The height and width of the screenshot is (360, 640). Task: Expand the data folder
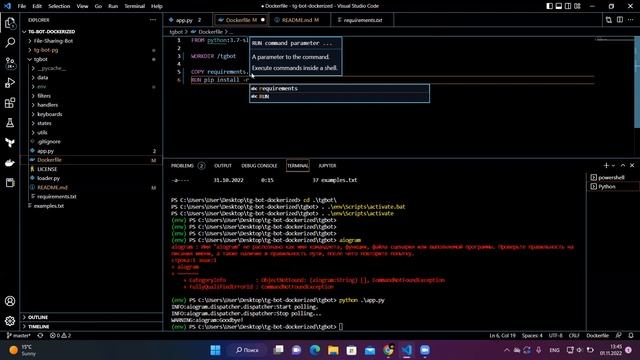click(x=42, y=78)
